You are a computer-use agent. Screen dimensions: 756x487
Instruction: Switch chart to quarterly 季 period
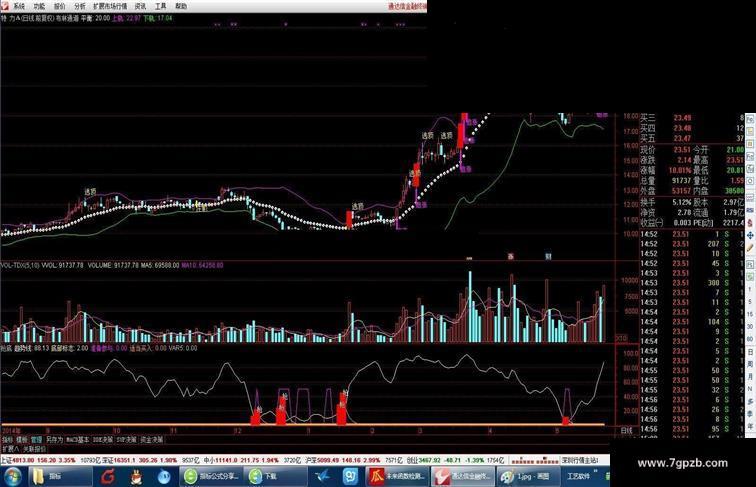tap(750, 414)
